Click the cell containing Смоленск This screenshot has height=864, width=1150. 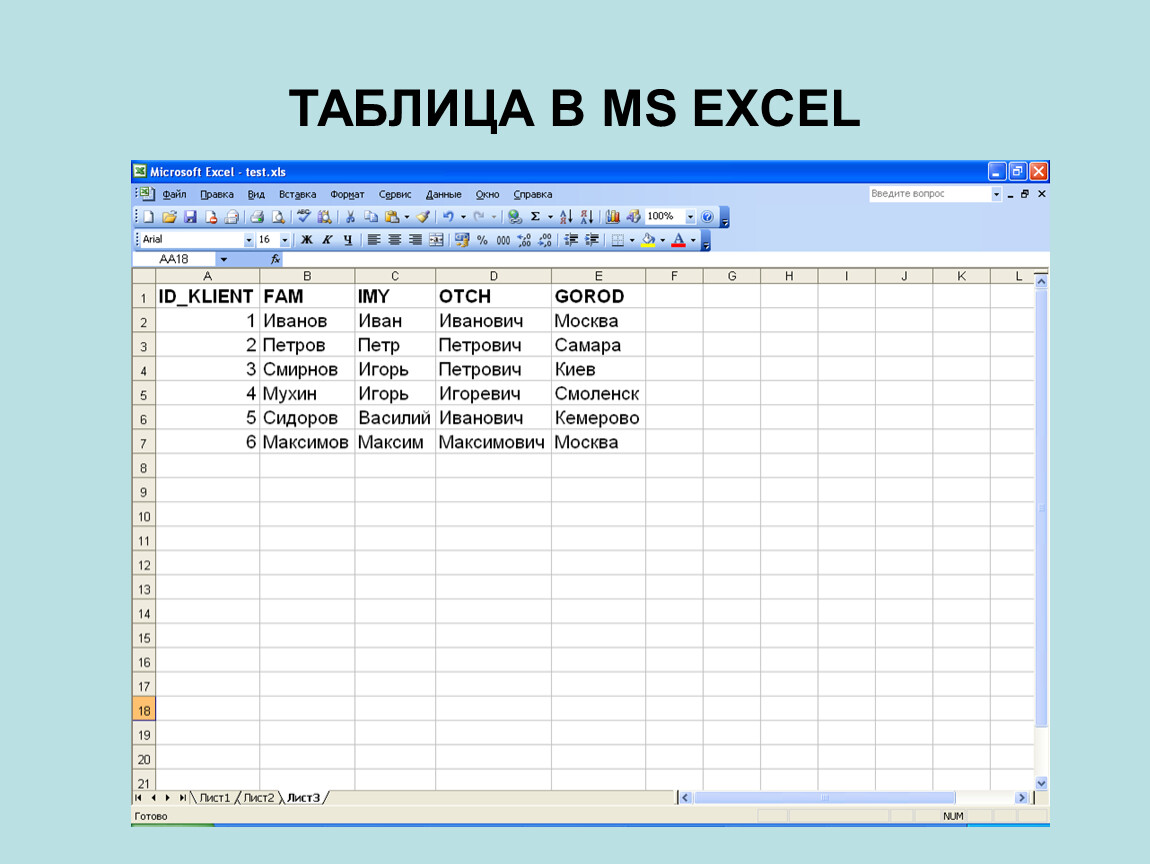598,394
